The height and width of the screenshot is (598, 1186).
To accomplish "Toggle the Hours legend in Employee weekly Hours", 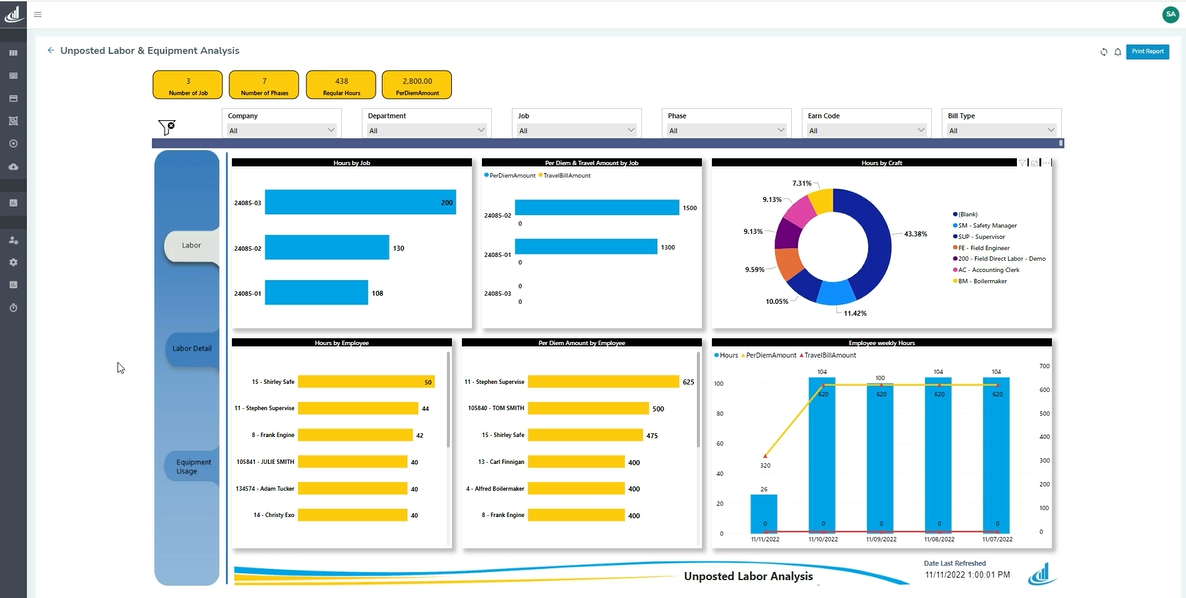I will 731,355.
